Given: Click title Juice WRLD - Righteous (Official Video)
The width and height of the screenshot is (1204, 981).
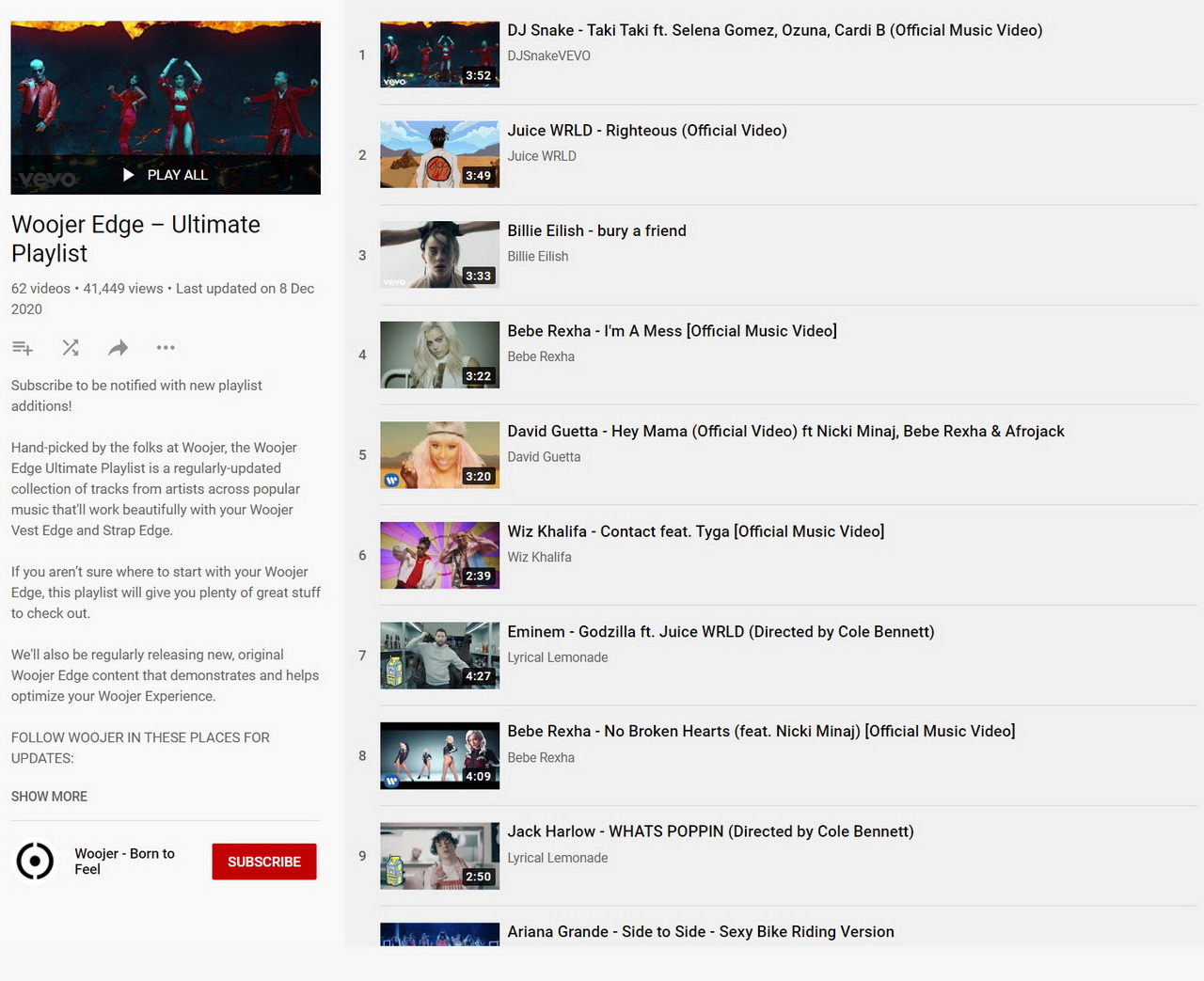Looking at the screenshot, I should pyautogui.click(x=647, y=131).
